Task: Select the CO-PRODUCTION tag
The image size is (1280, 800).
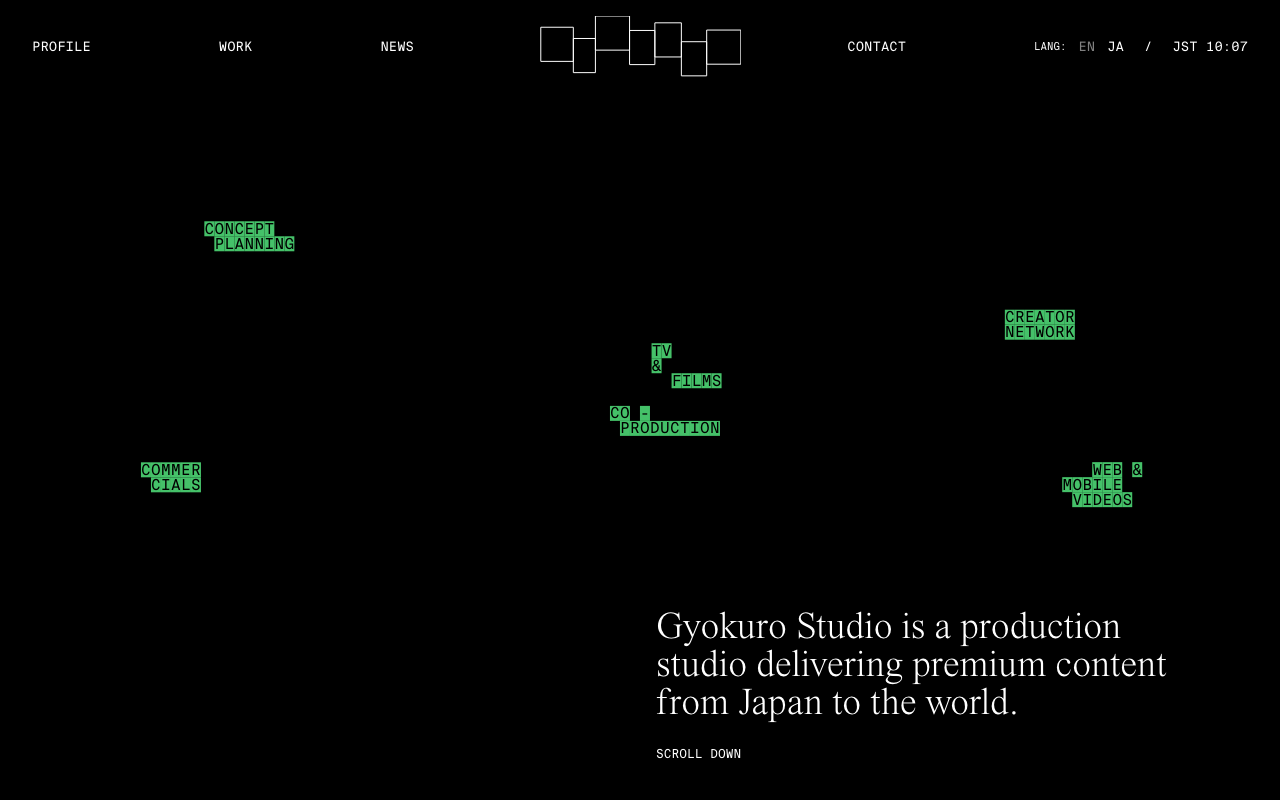Action: pyautogui.click(x=665, y=421)
